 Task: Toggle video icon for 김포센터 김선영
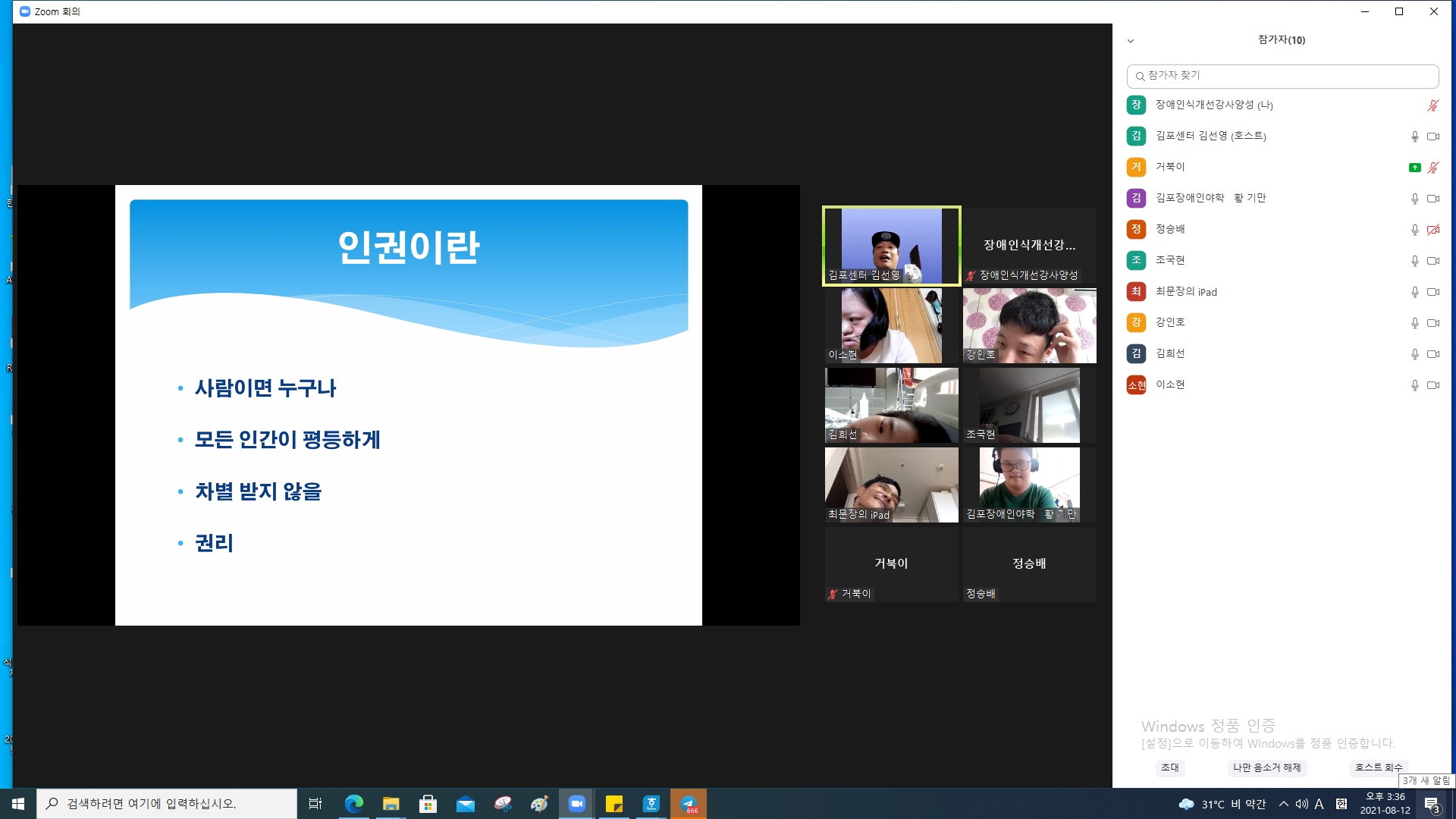click(x=1433, y=136)
